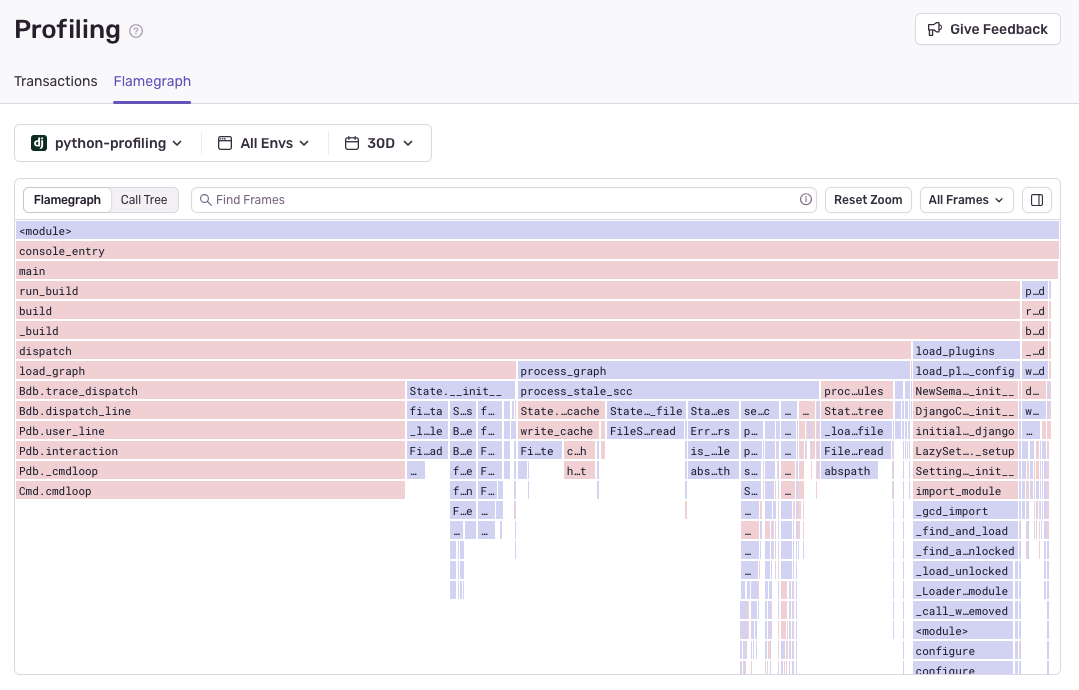
Task: Select the top-level <module> frame
Action: pyautogui.click(x=537, y=230)
